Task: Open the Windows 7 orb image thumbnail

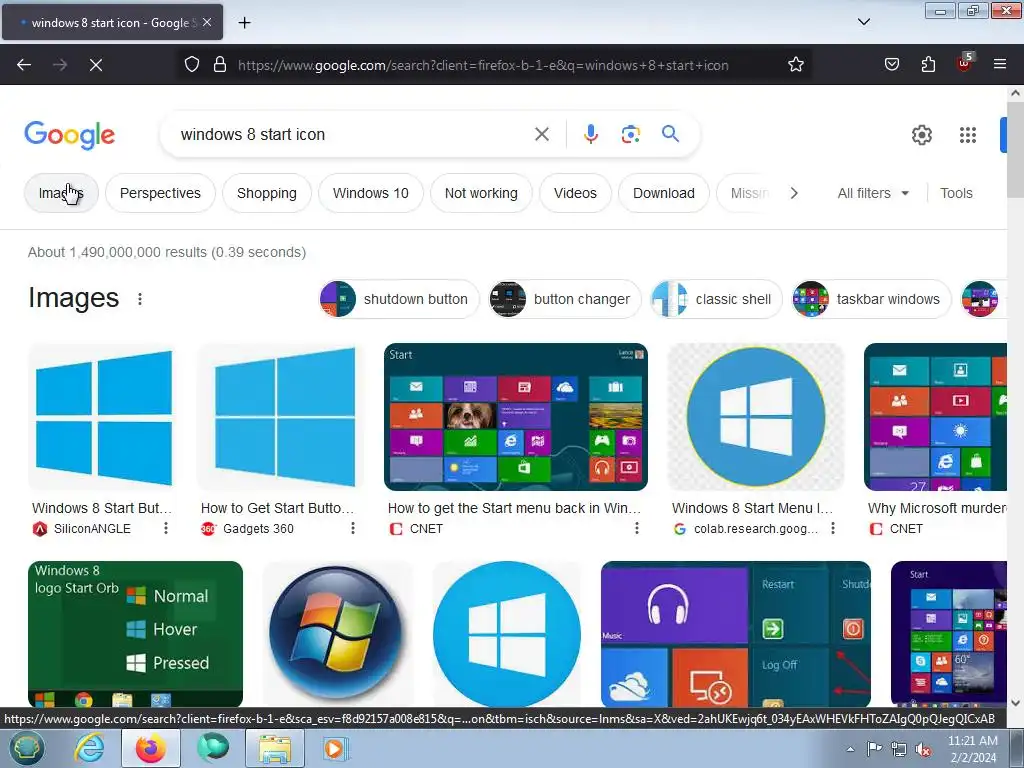Action: 337,633
